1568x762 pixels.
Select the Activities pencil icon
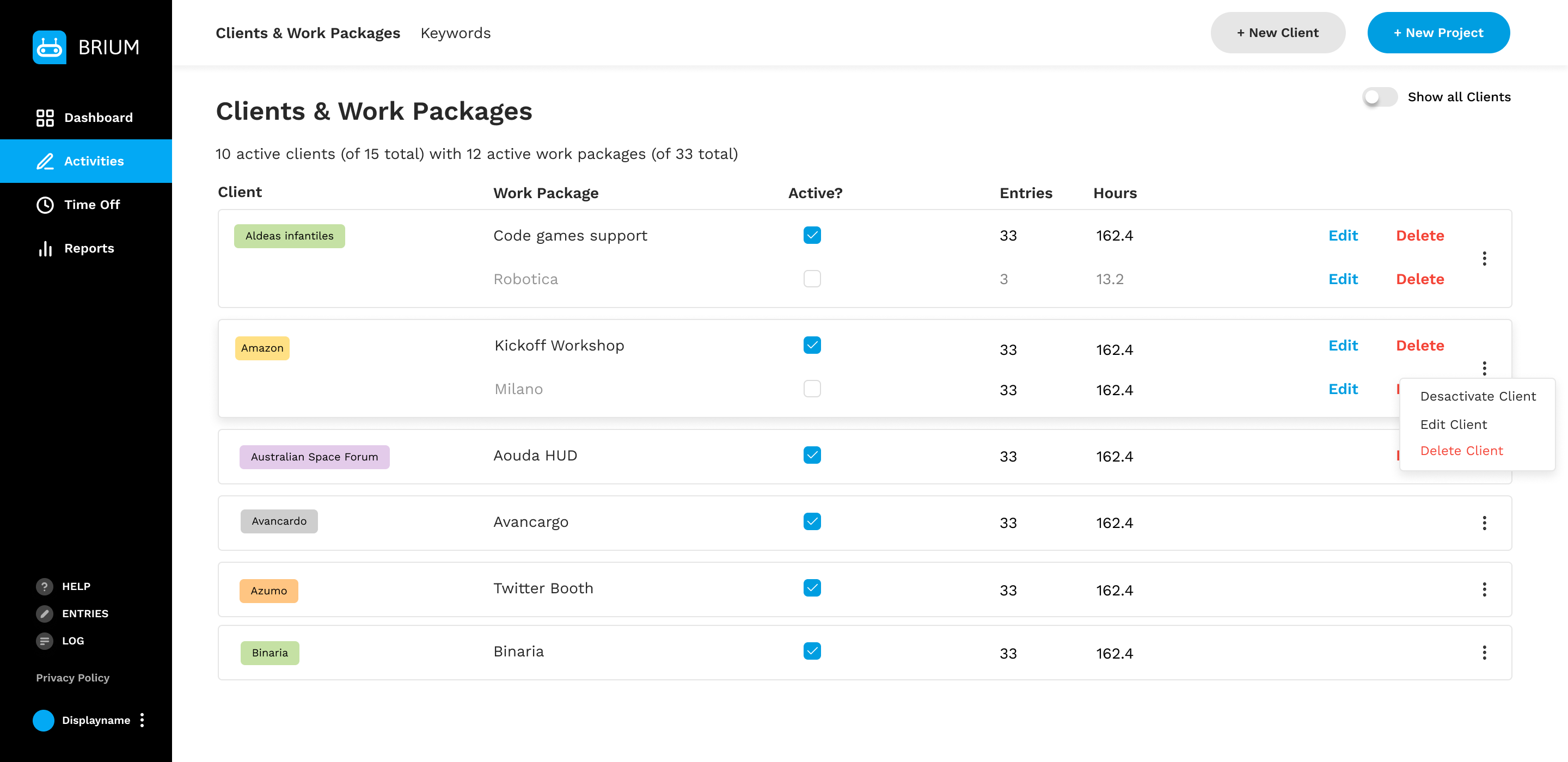pos(45,161)
